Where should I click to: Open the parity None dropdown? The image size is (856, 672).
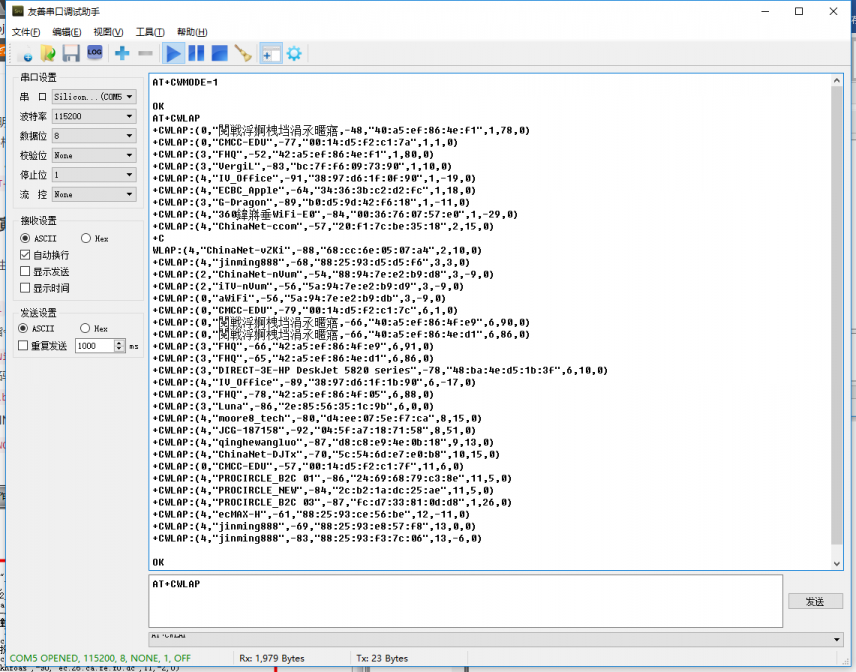(x=94, y=155)
